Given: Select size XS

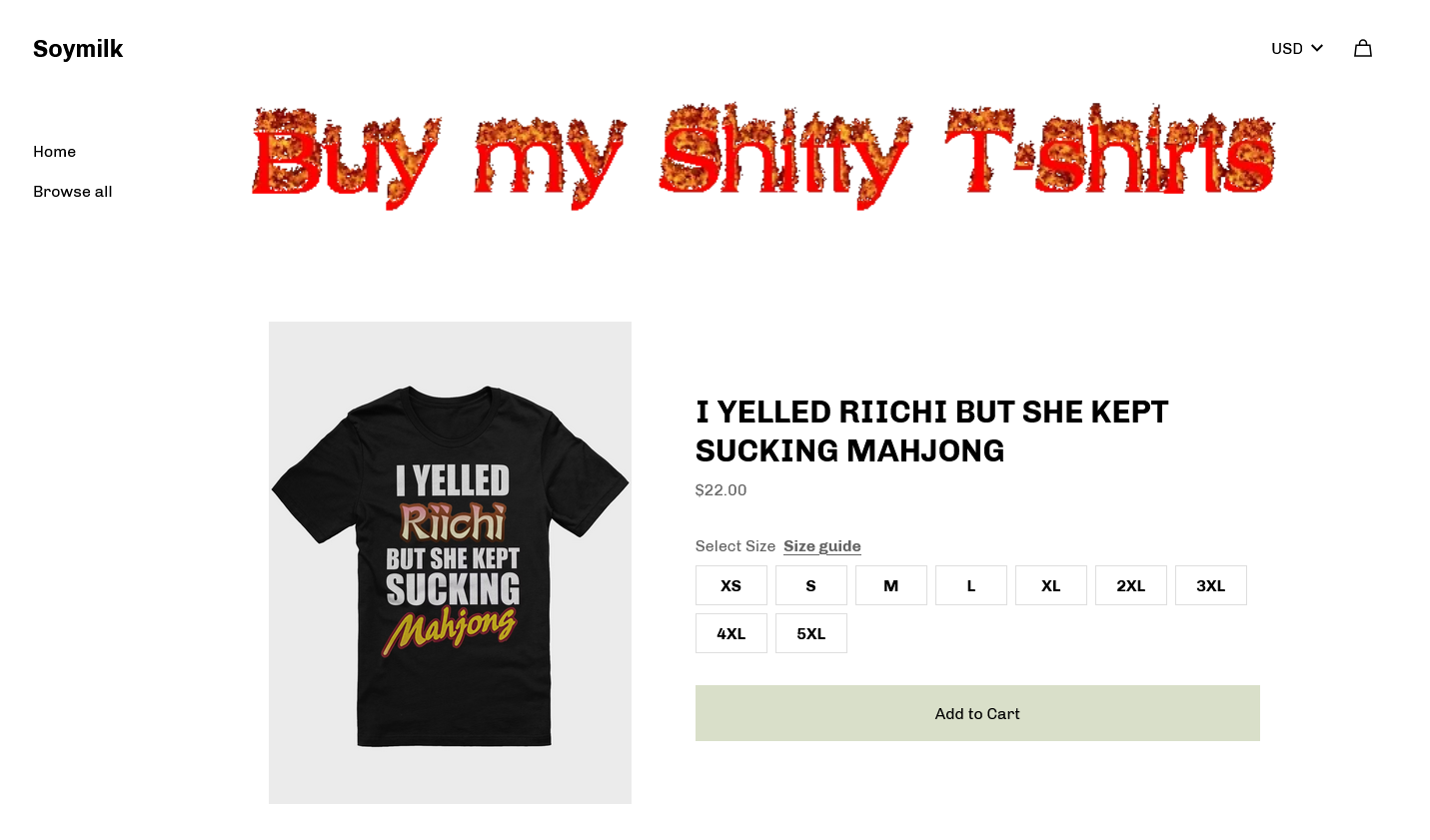Looking at the screenshot, I should [731, 585].
